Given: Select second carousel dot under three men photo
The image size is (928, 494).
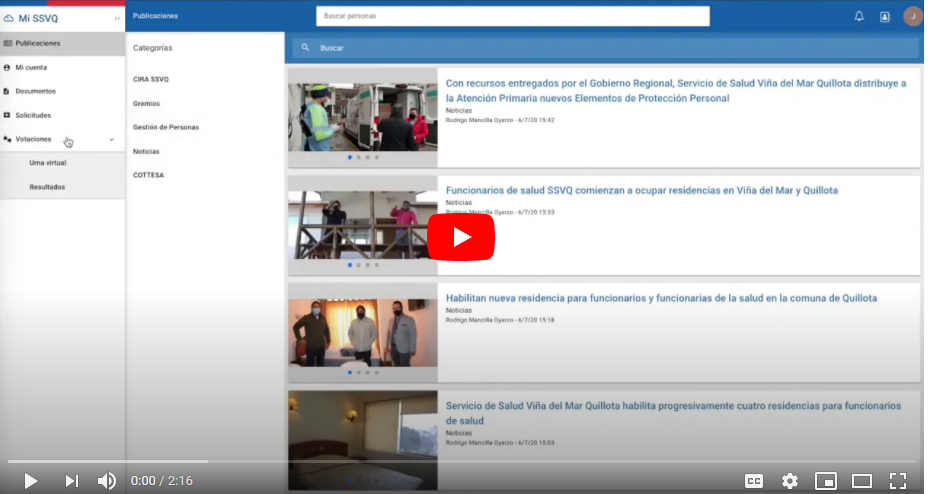Looking at the screenshot, I should (359, 373).
